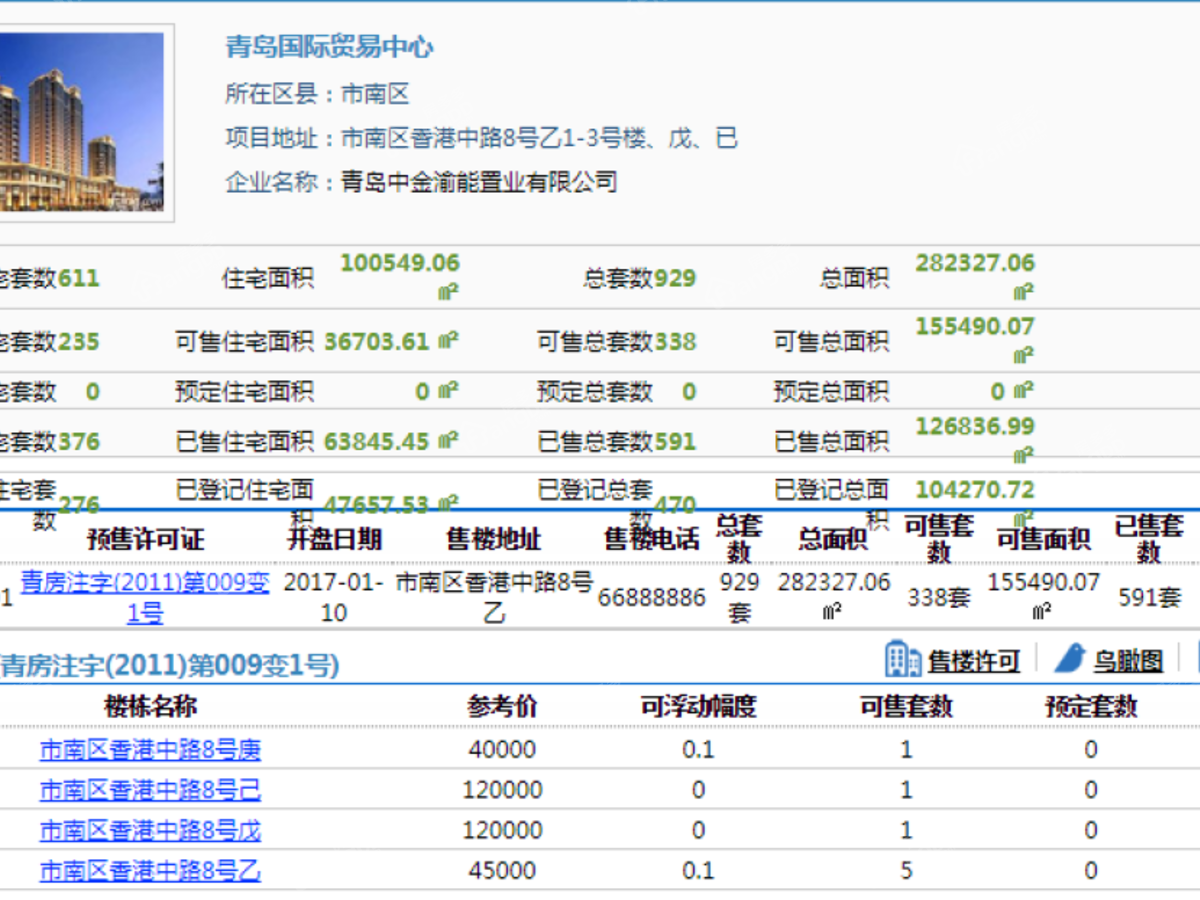Select sellable residential area 36703.61
Screen dimensions: 1200x900
point(376,341)
